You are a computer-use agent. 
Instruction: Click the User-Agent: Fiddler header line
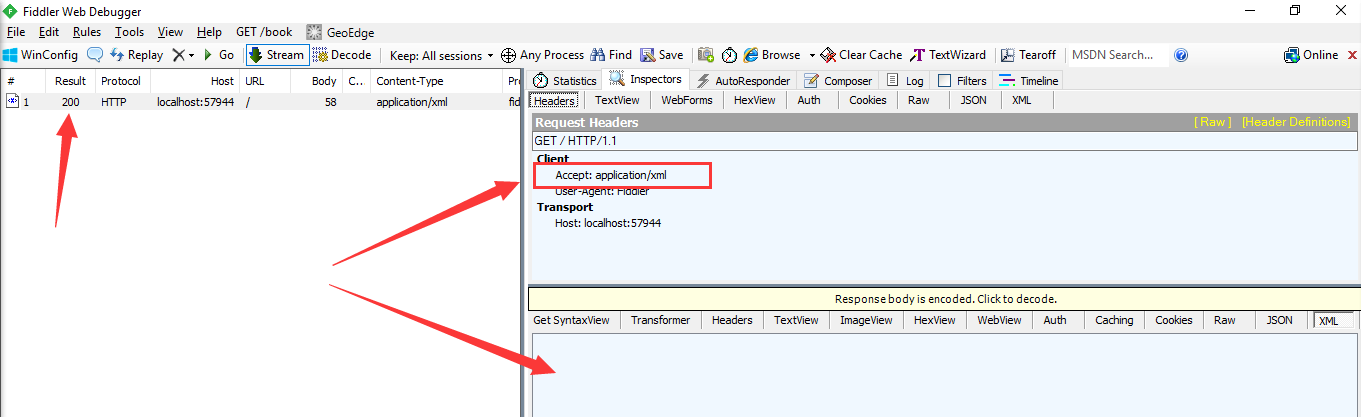[x=602, y=190]
